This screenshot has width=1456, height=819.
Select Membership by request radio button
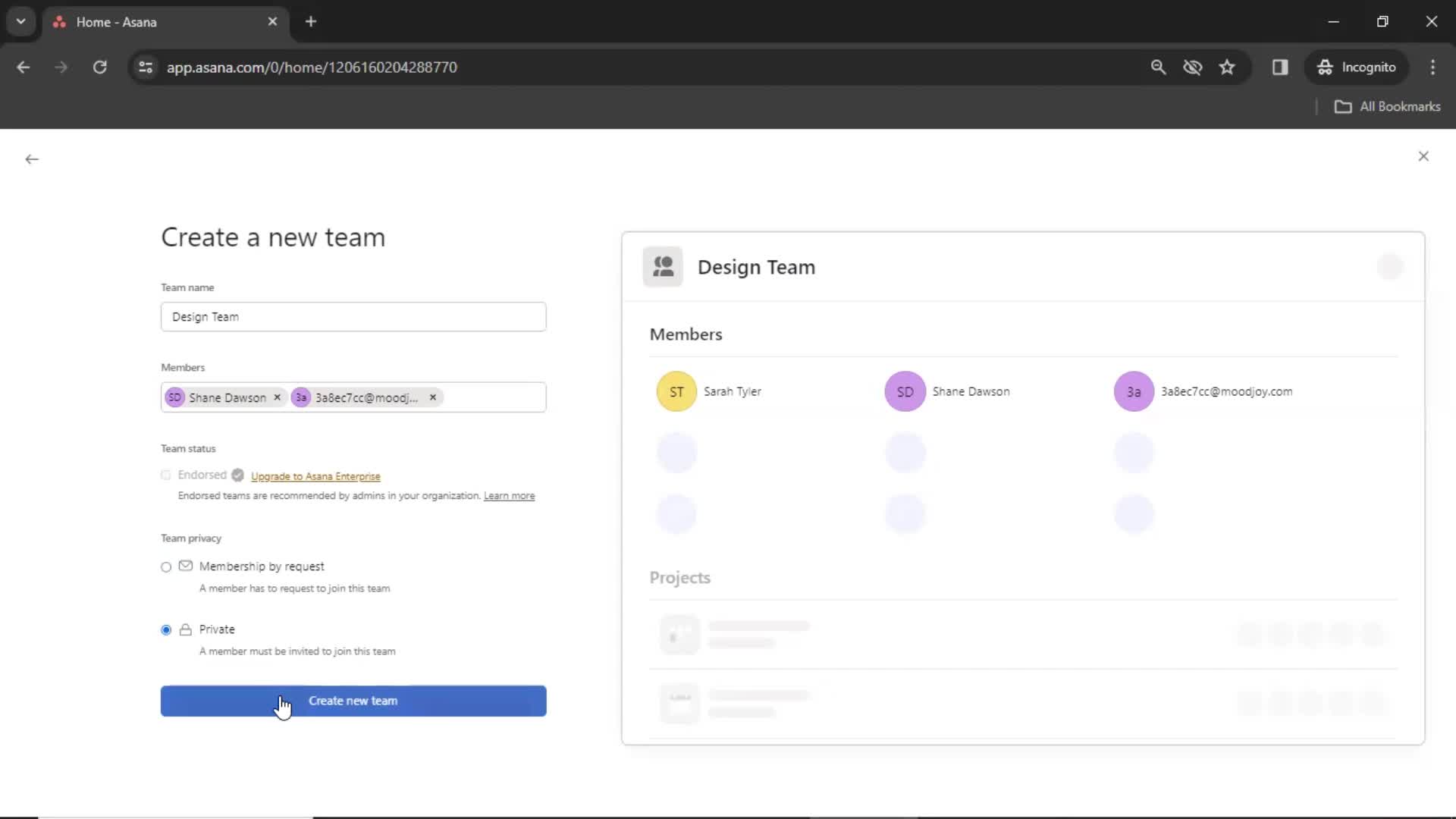[x=166, y=567]
